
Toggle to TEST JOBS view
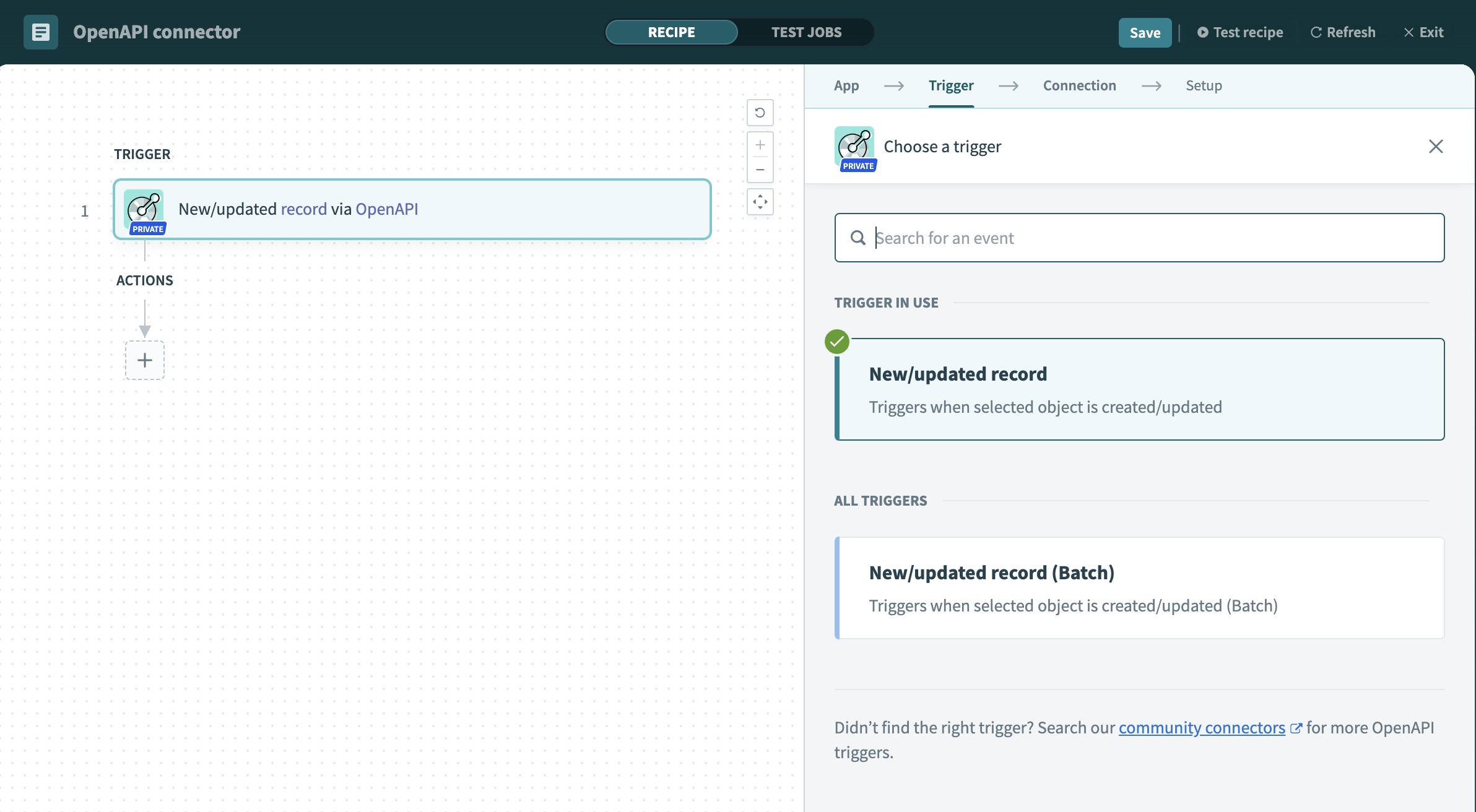coord(806,31)
